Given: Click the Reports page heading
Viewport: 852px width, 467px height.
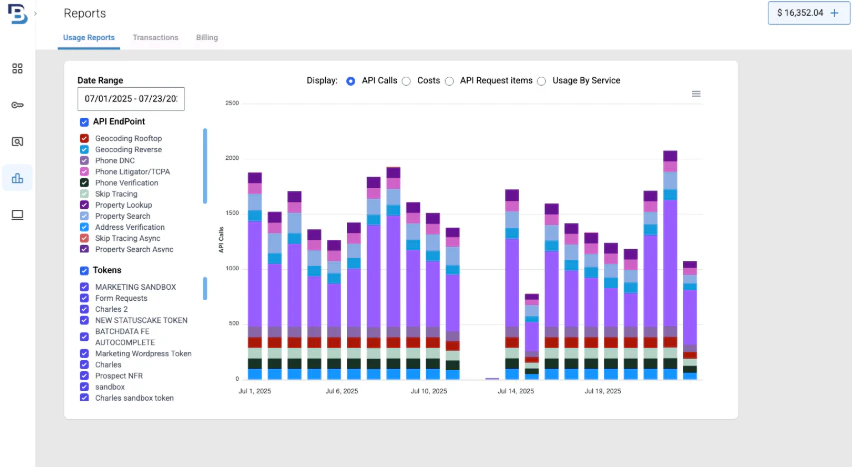Looking at the screenshot, I should (85, 13).
